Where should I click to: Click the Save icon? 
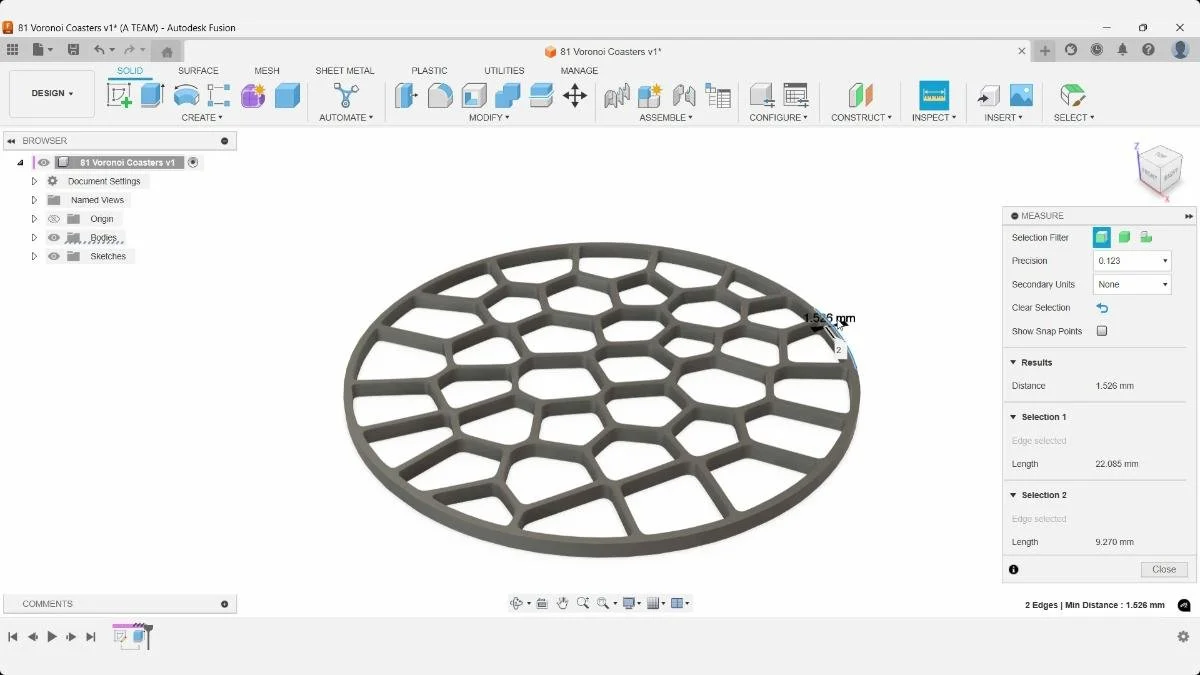(73, 50)
